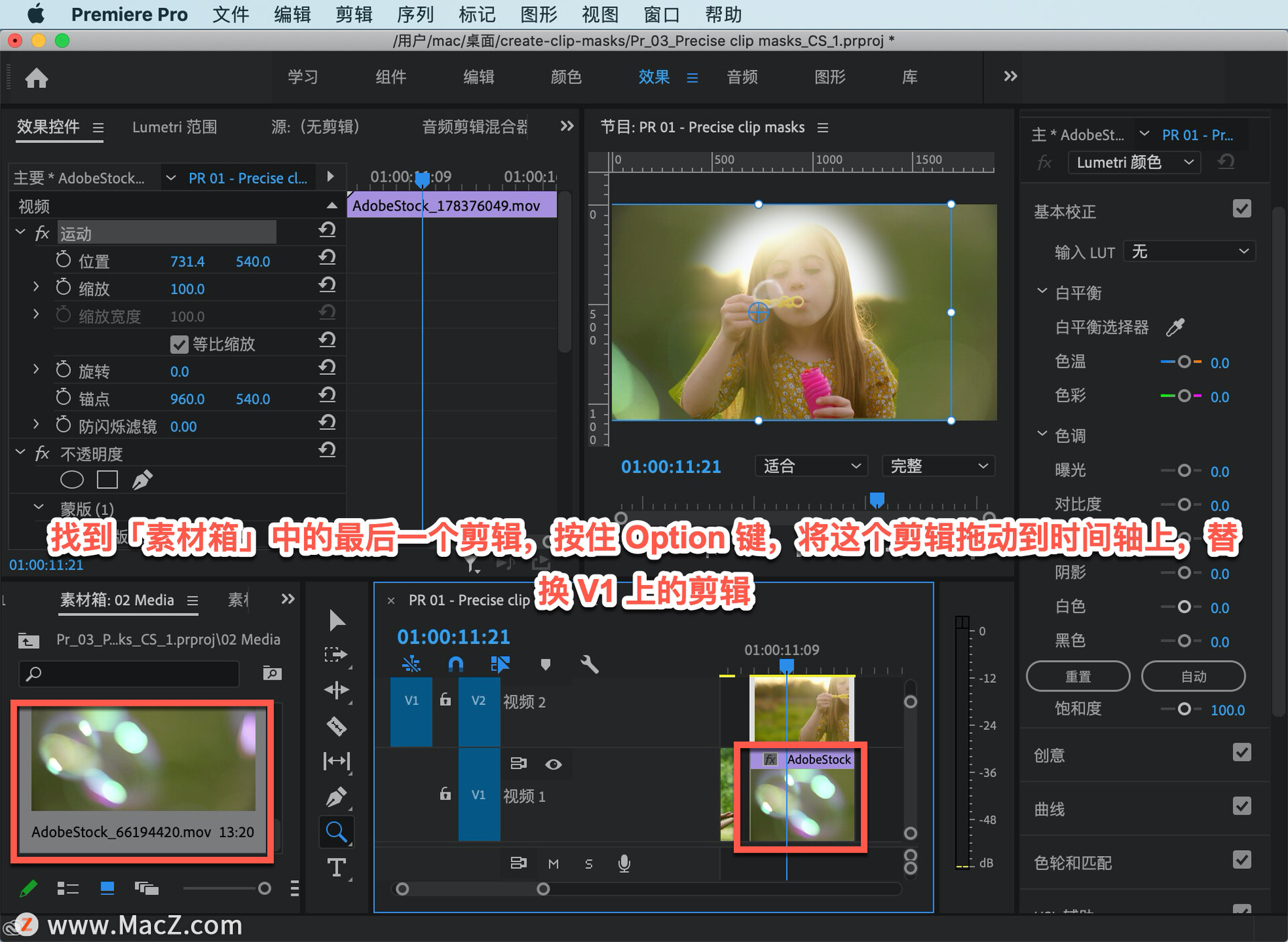Viewport: 1288px width, 942px height.
Task: Open program monitor zoom 适合 dropdown
Action: [812, 466]
